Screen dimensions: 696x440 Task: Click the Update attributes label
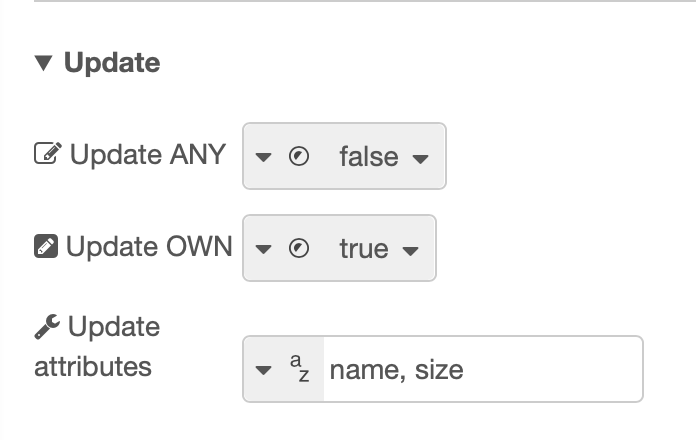[97, 346]
